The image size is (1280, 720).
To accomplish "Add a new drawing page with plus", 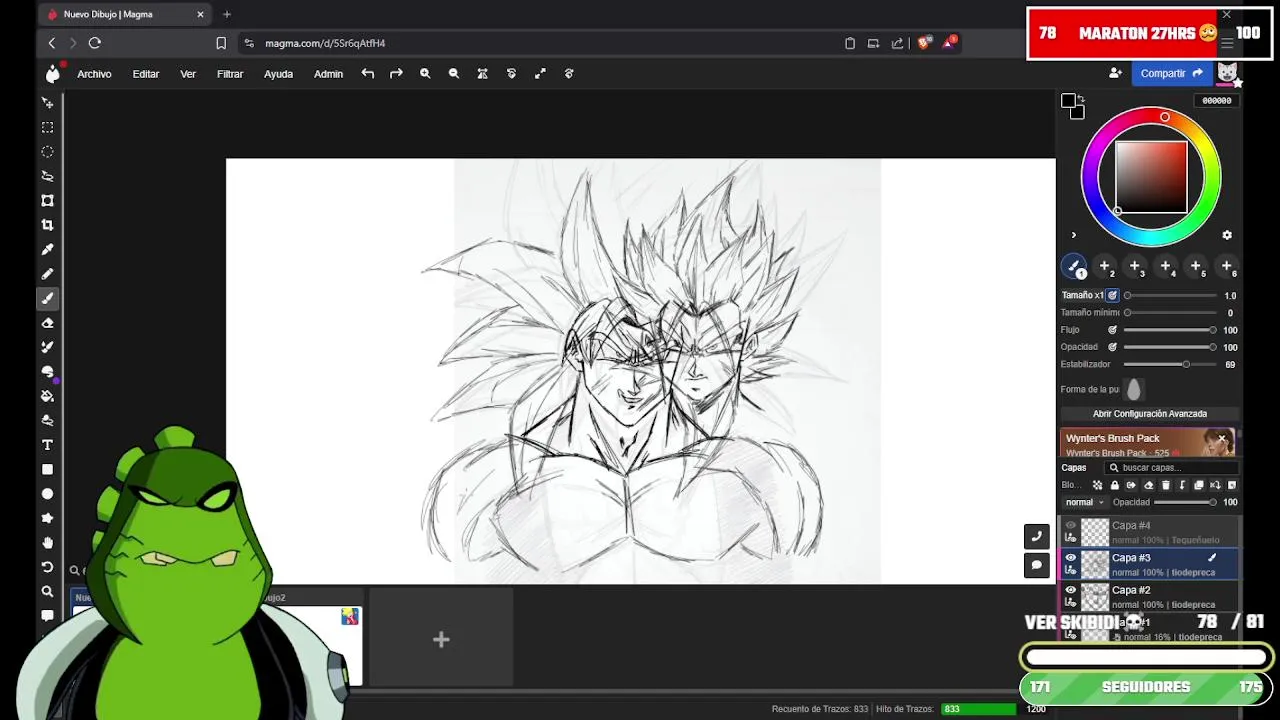I will pyautogui.click(x=441, y=639).
